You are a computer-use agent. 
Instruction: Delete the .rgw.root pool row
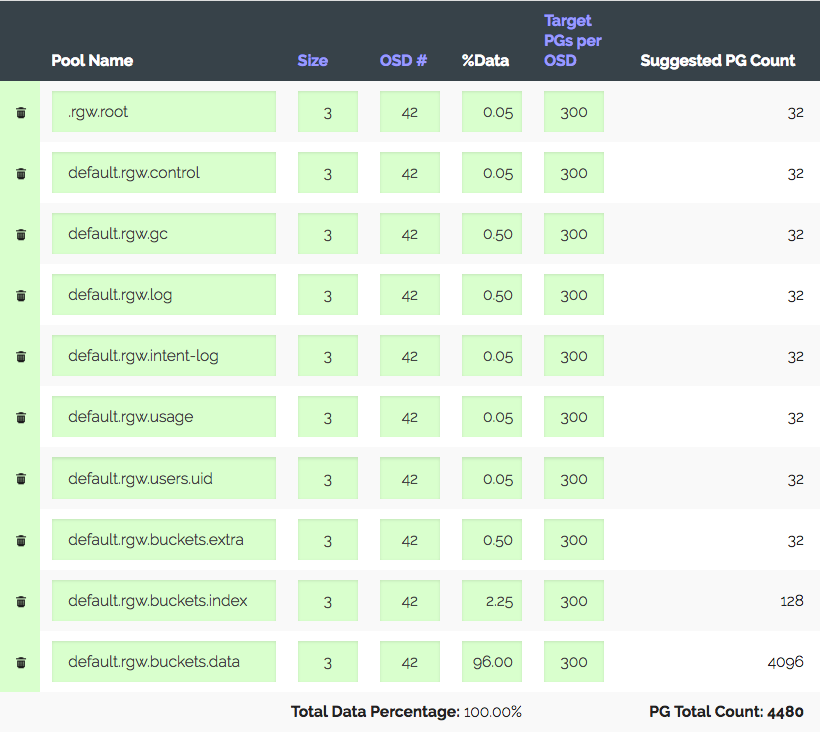click(21, 112)
